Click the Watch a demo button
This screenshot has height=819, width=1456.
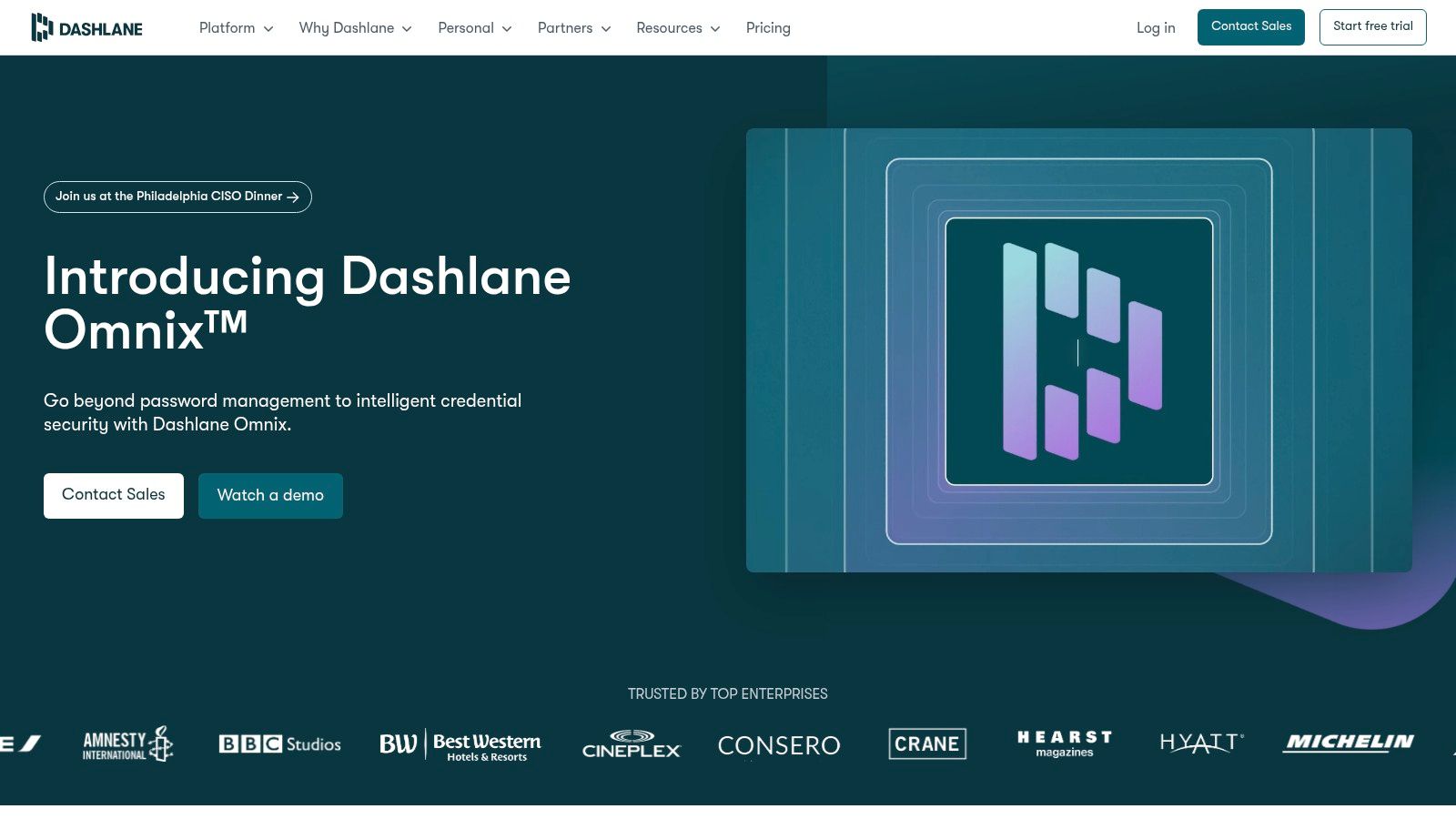pos(270,496)
